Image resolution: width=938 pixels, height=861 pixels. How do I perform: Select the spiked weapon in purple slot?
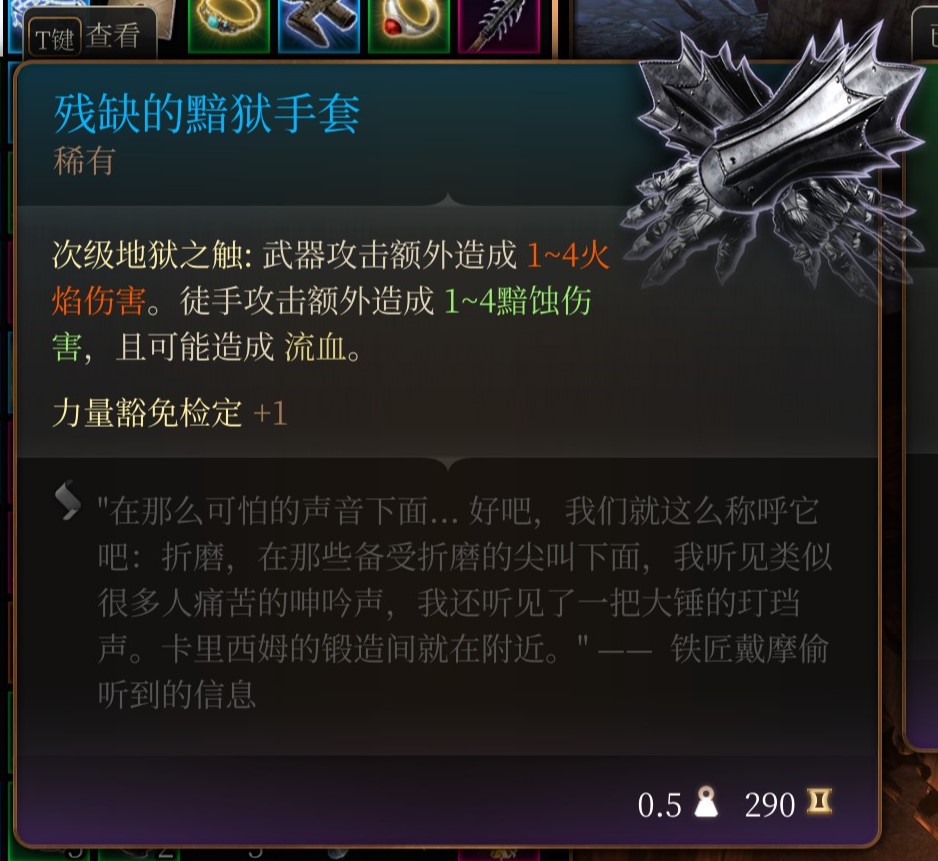click(499, 25)
